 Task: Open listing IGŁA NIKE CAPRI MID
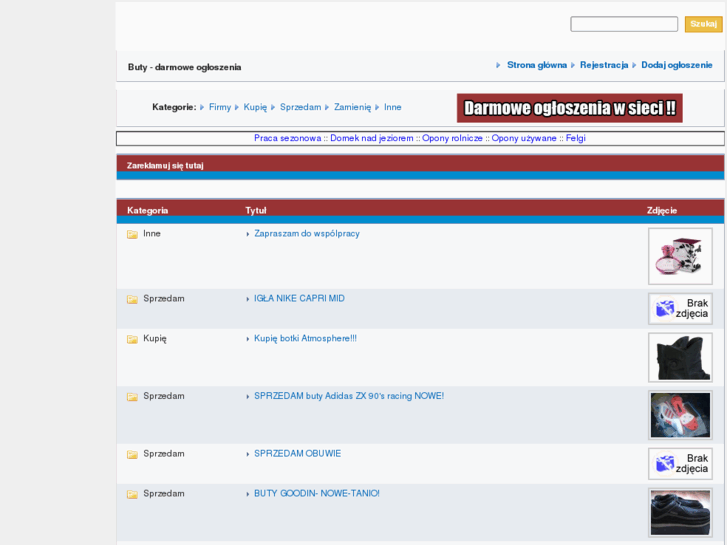point(299,299)
